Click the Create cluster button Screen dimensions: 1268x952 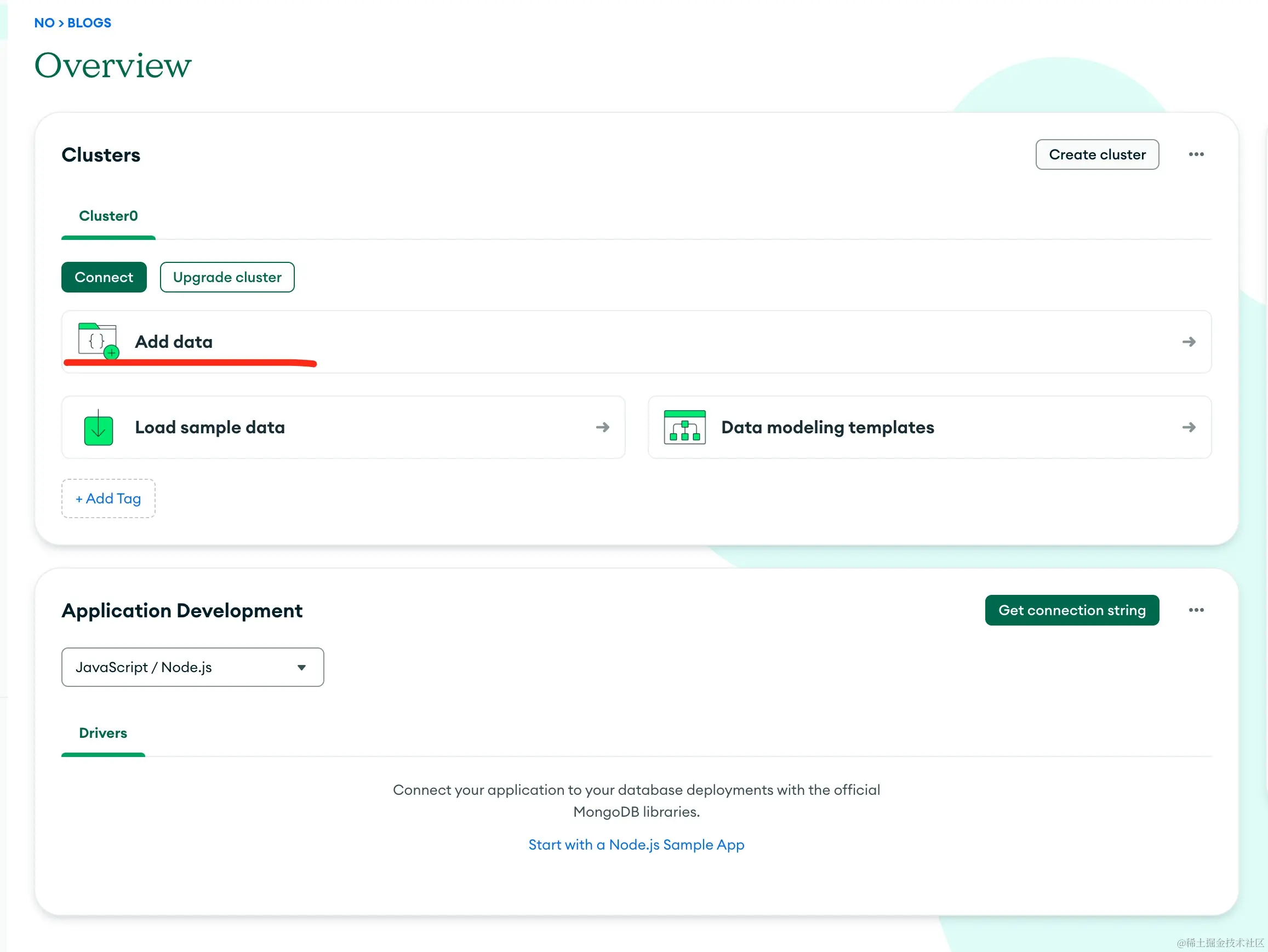pos(1096,155)
